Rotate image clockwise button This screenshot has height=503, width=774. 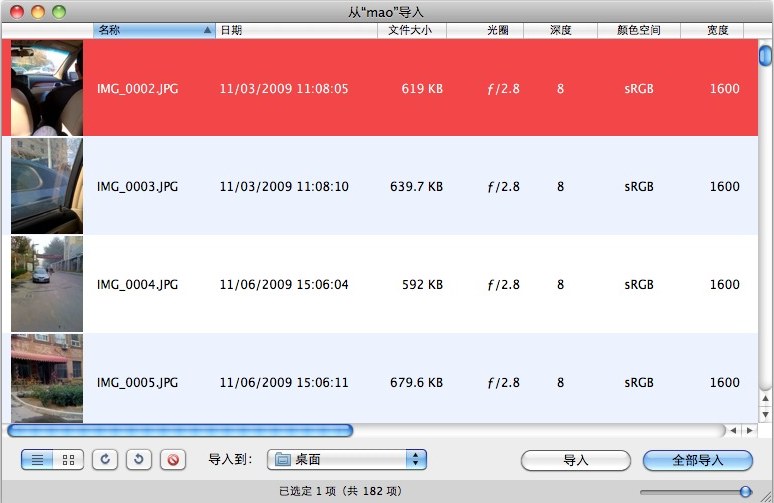click(105, 460)
